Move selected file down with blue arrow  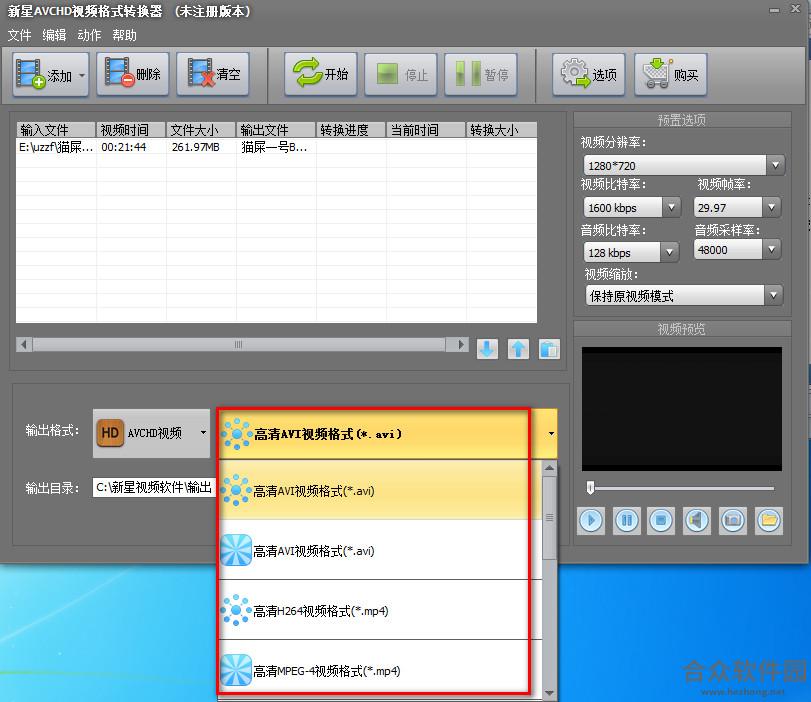[487, 349]
